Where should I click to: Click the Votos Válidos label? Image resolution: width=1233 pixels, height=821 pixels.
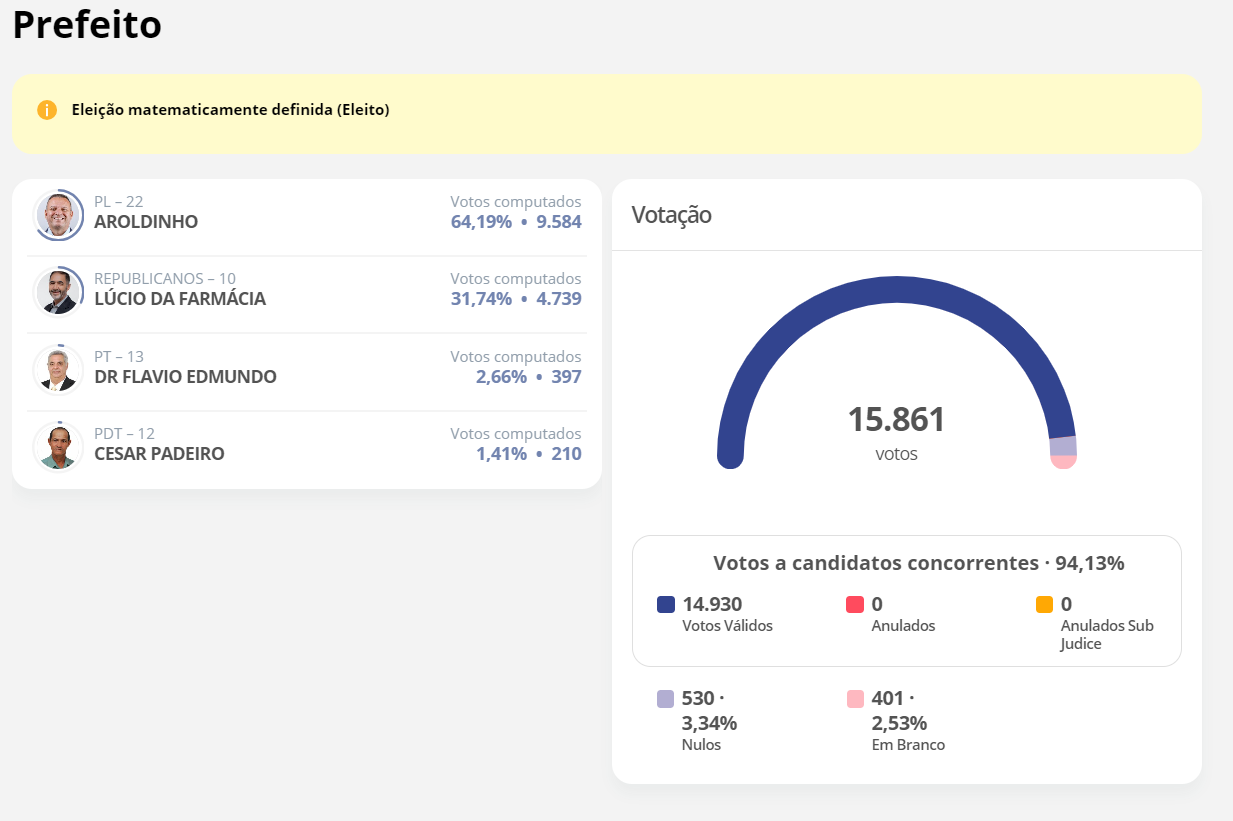pyautogui.click(x=727, y=626)
